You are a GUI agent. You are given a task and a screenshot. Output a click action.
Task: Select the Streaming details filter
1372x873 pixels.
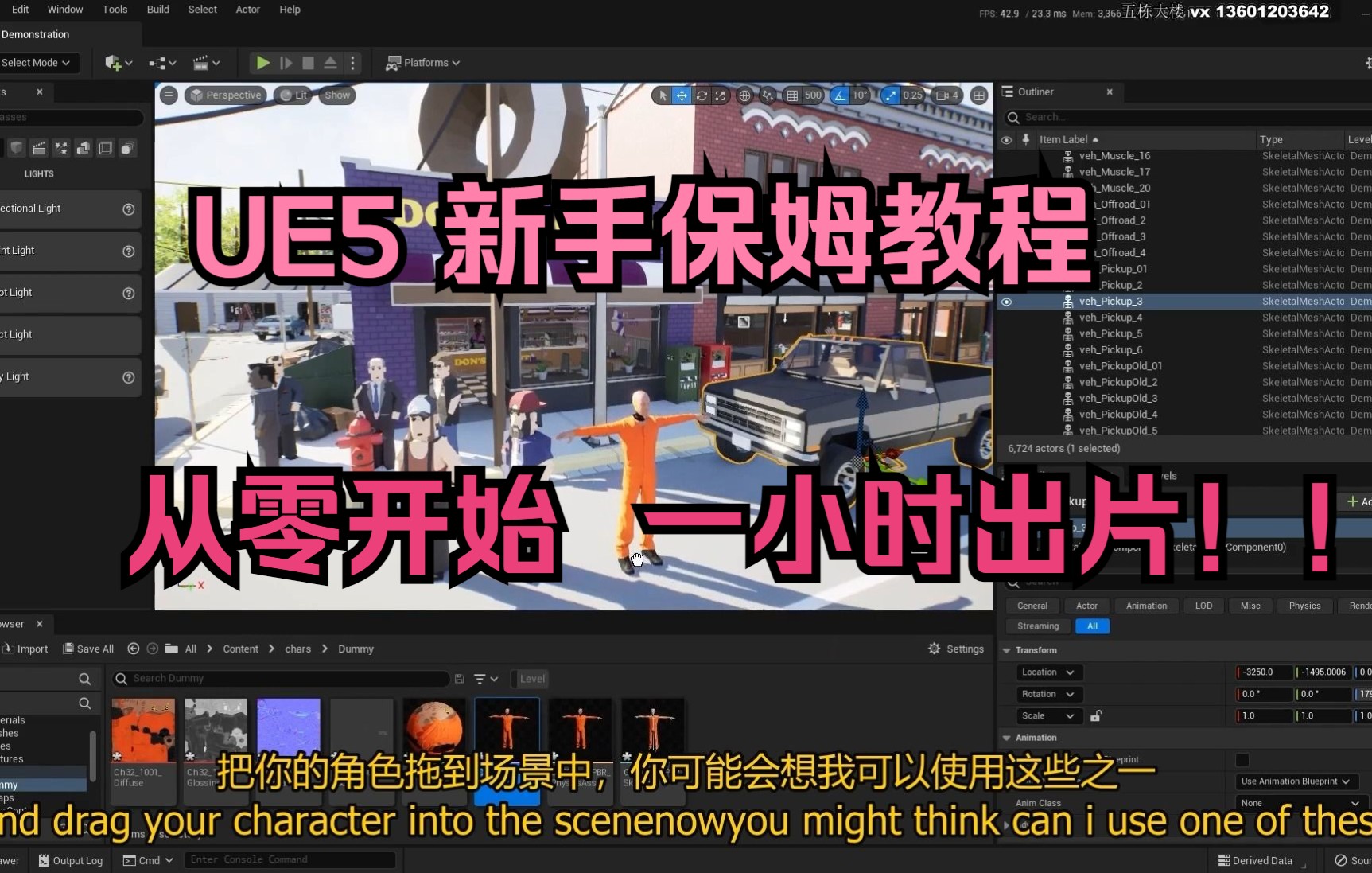pyautogui.click(x=1038, y=626)
